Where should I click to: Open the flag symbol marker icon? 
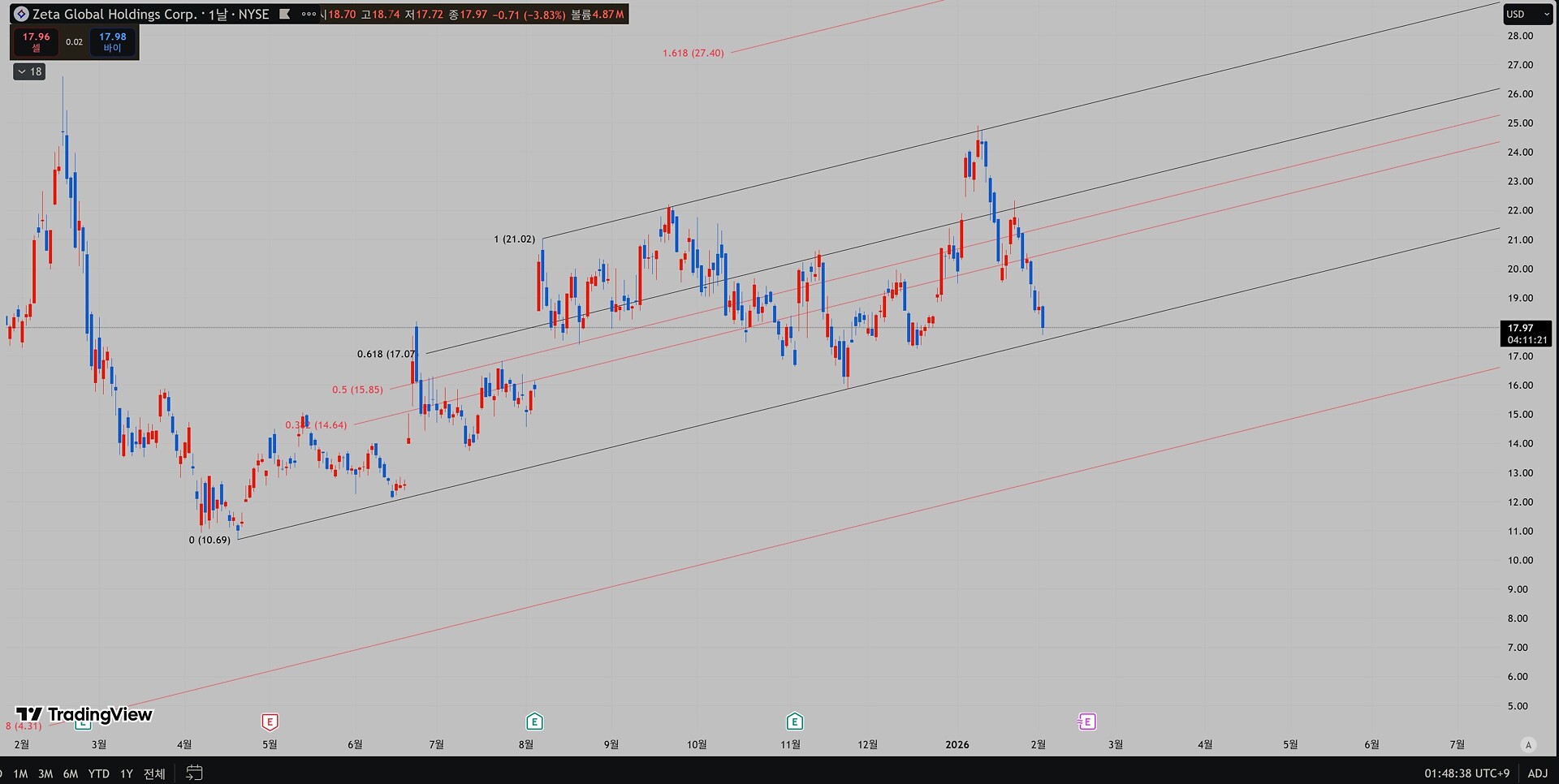(284, 14)
